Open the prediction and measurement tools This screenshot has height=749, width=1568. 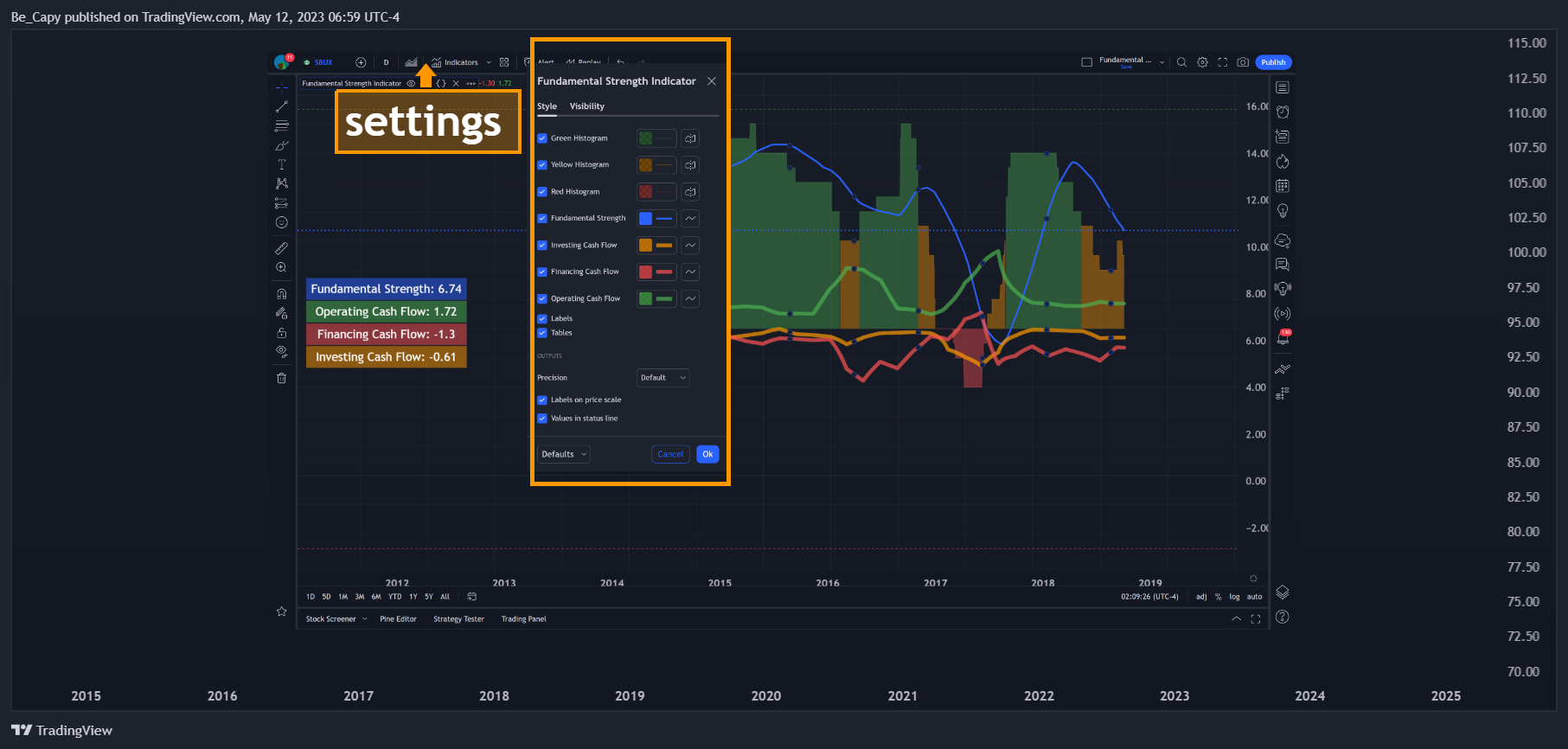(281, 203)
